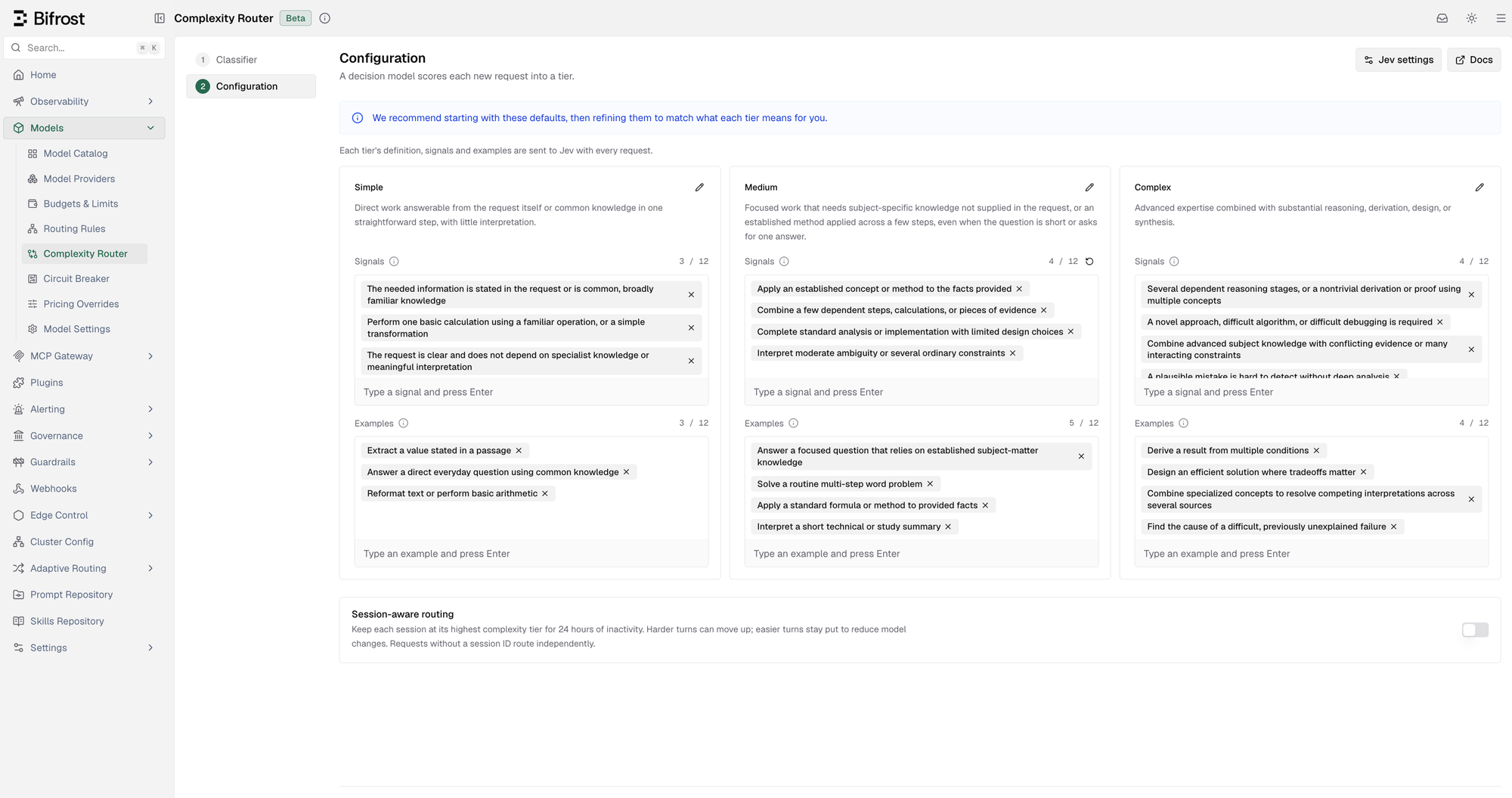Open Circuit Breaker in sidebar
The image size is (1512, 798).
[84, 279]
